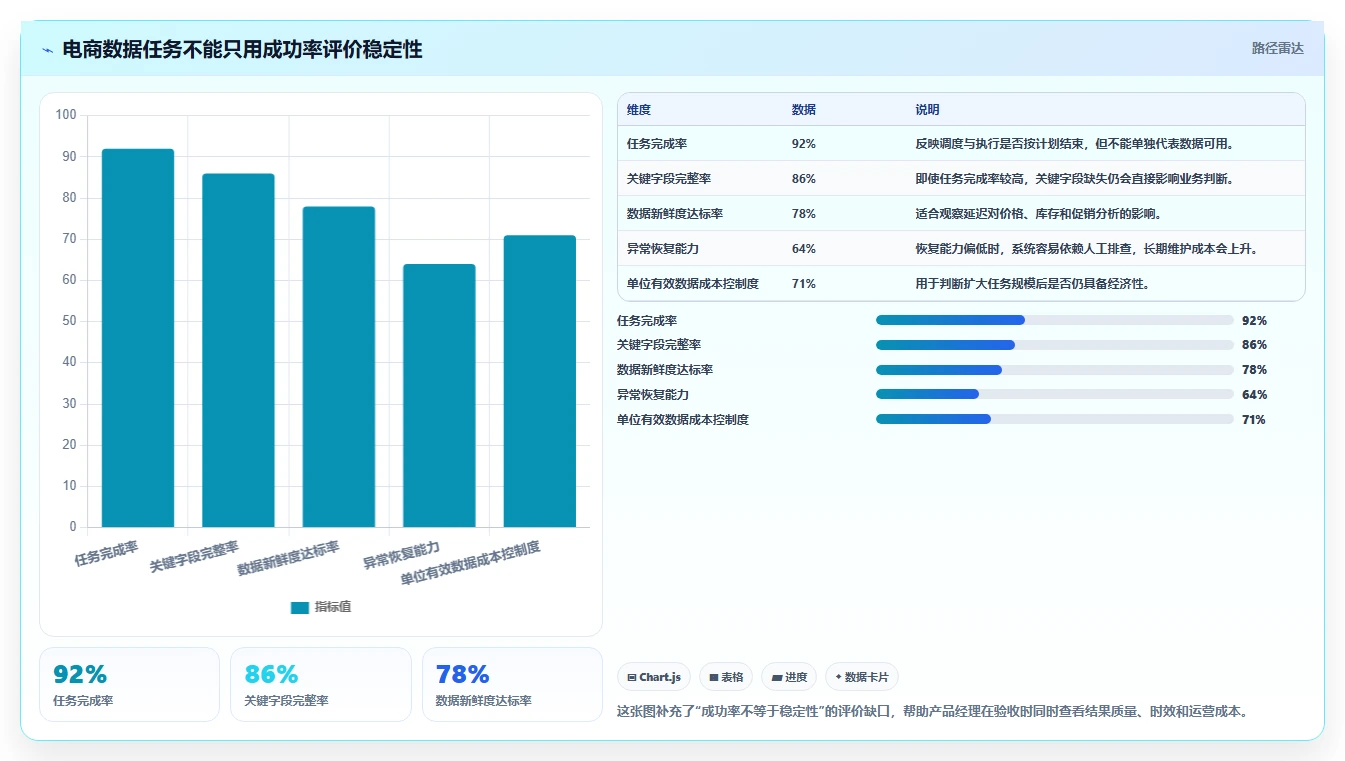This screenshot has width=1345, height=761.
Task: Click 数据新鲜度达标率 cell in the table
Action: click(675, 214)
